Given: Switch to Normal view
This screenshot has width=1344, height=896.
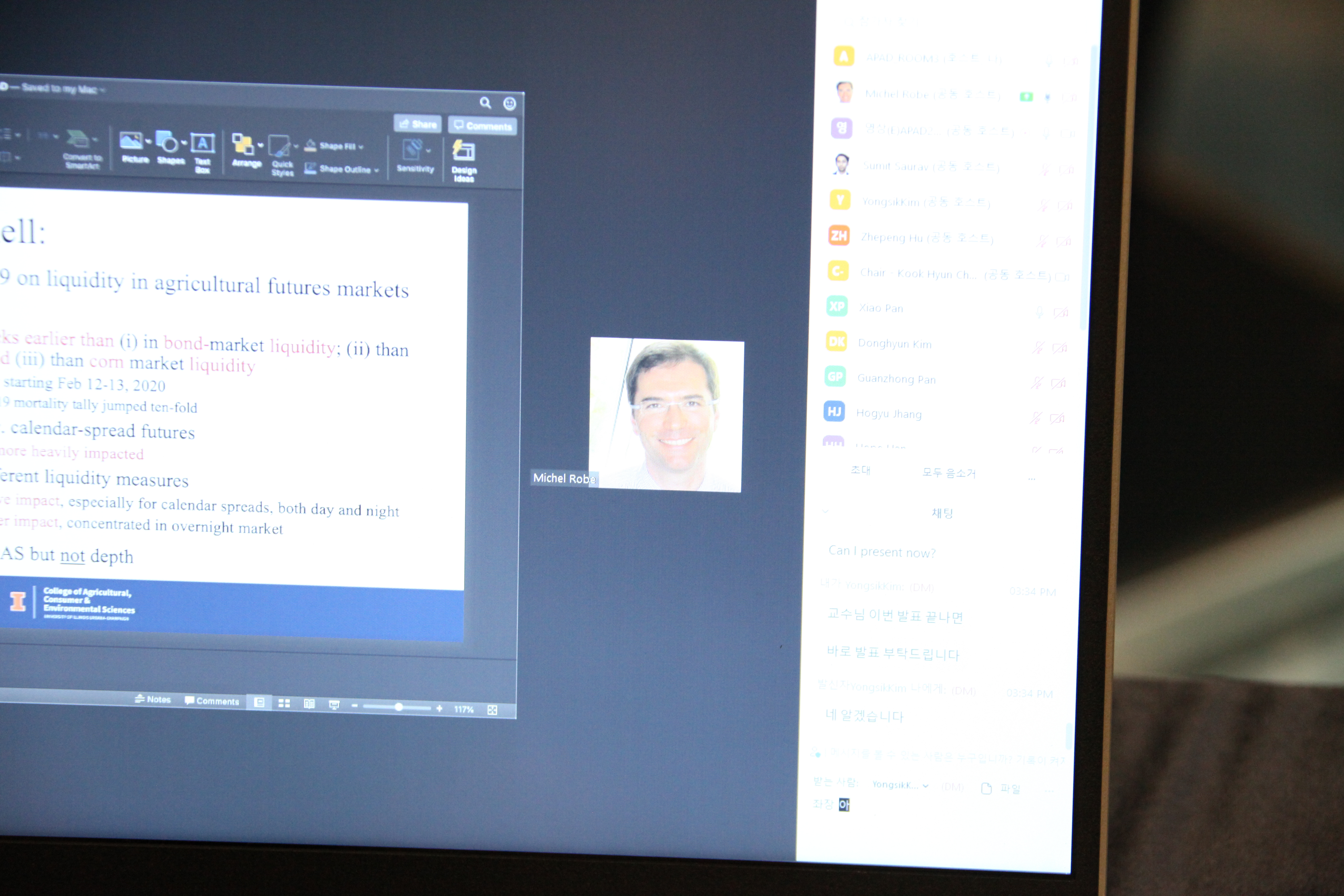Looking at the screenshot, I should 259,703.
